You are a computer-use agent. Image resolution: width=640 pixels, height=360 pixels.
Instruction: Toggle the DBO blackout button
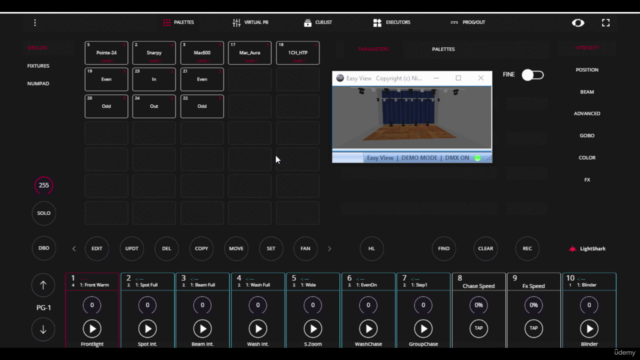44,248
